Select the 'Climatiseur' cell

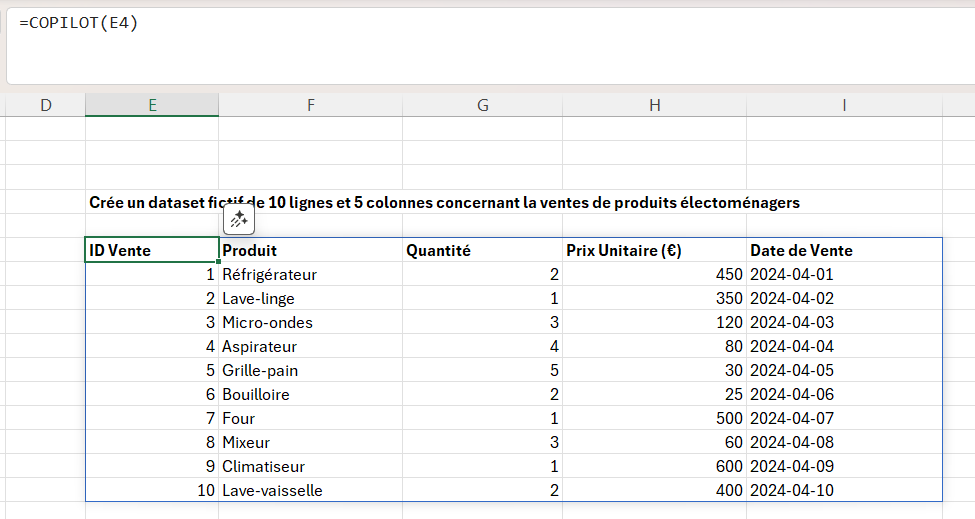pos(310,467)
